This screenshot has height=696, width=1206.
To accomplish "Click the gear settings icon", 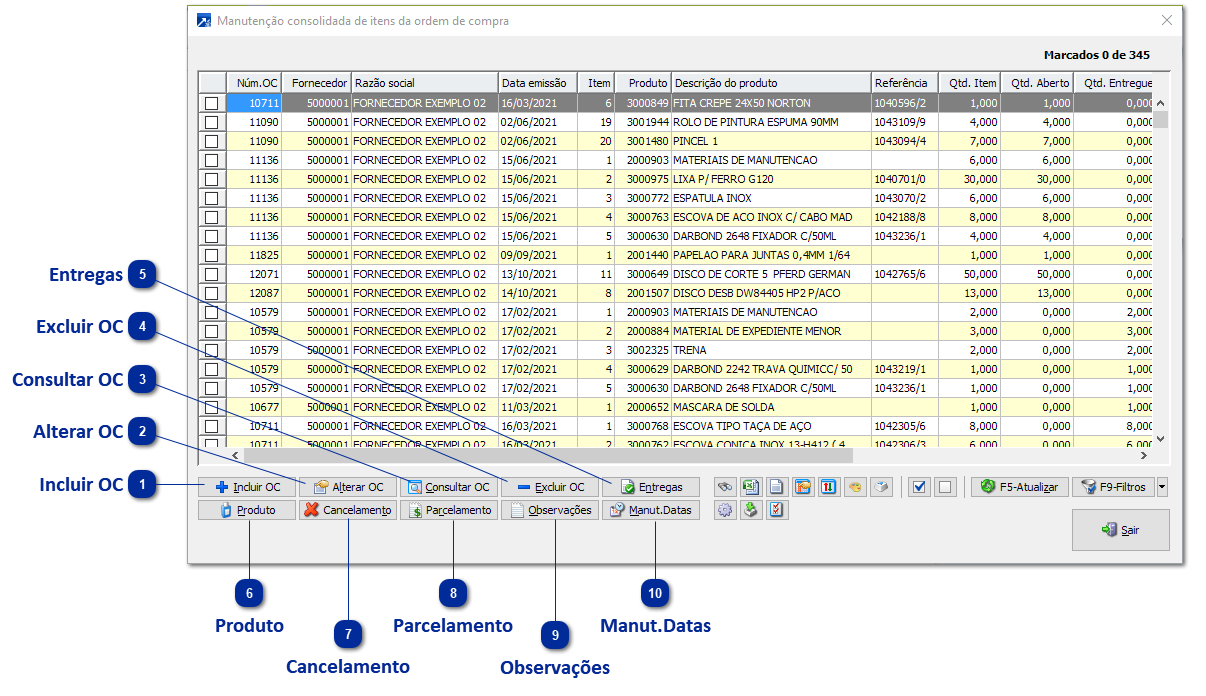I will pos(725,510).
